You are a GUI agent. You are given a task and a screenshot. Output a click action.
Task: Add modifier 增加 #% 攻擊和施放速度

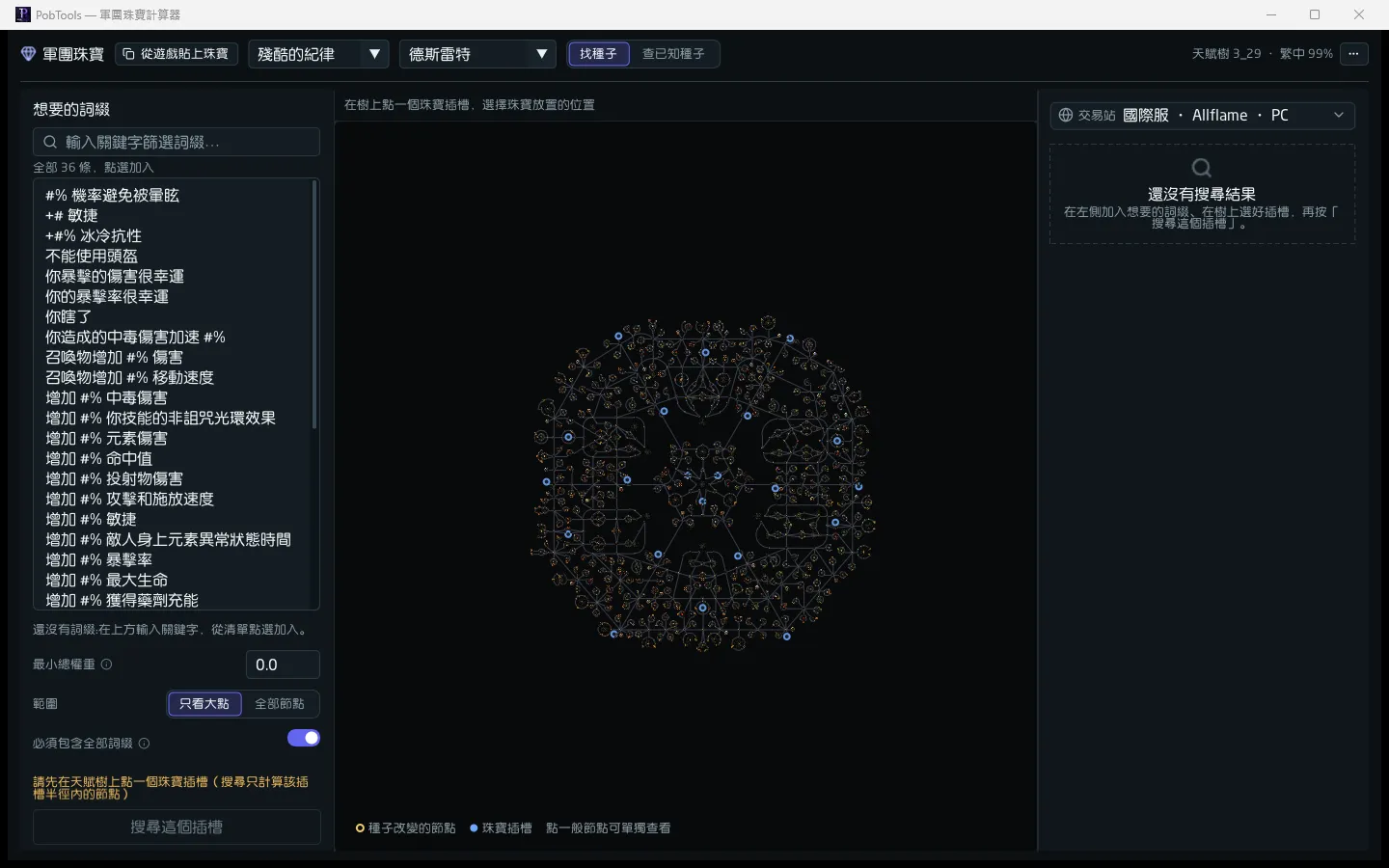tap(174, 499)
